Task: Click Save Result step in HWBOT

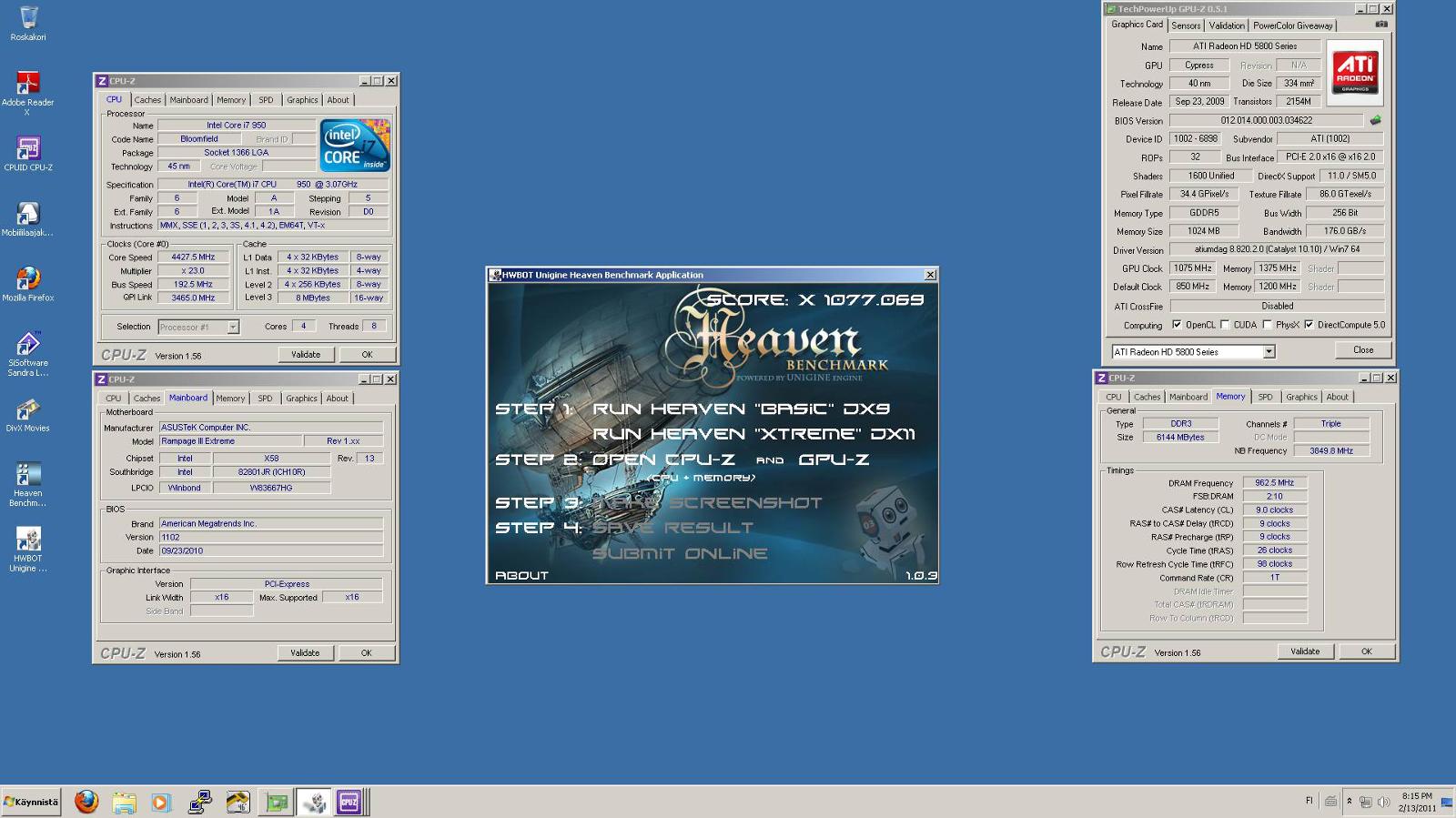Action: [672, 528]
